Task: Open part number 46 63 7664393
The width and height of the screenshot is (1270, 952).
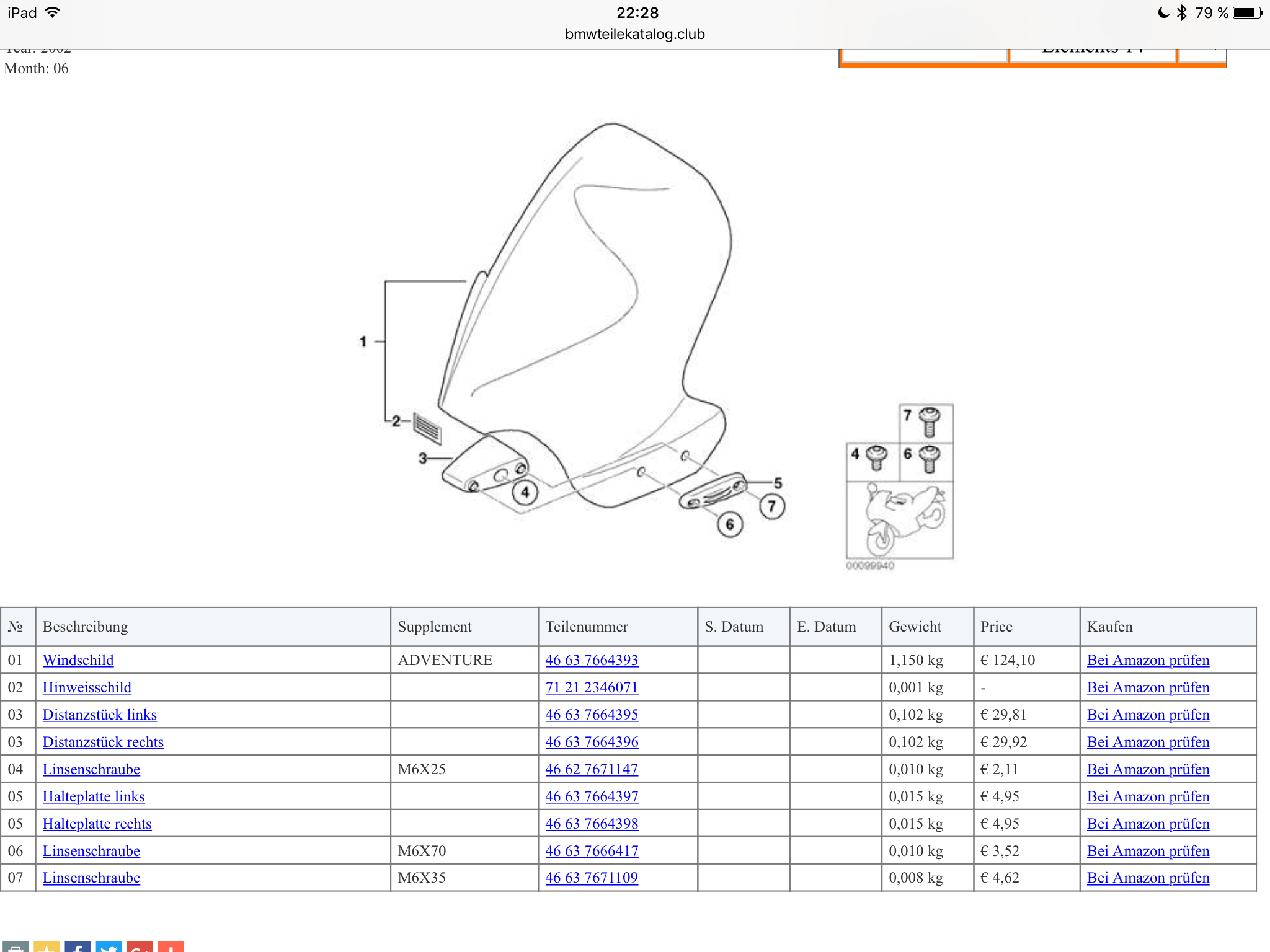Action: [592, 660]
